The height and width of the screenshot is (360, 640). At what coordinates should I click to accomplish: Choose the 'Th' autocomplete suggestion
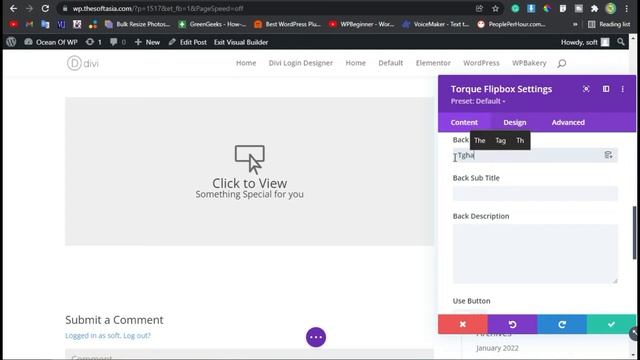(520, 140)
